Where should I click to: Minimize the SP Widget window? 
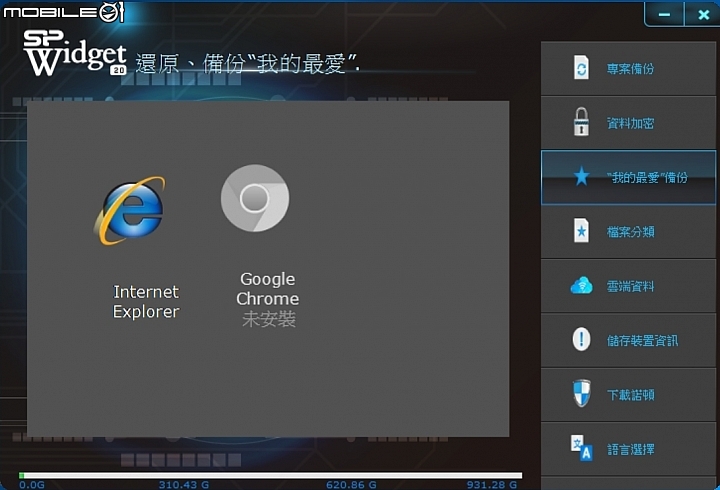pyautogui.click(x=664, y=14)
